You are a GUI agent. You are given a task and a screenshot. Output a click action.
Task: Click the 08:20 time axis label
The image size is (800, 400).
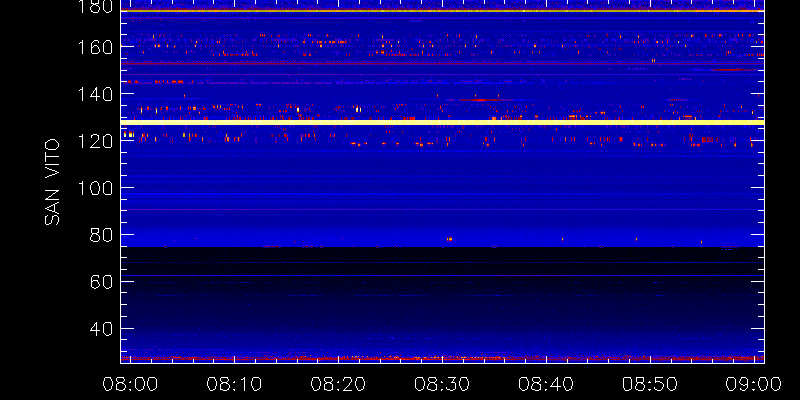339,384
